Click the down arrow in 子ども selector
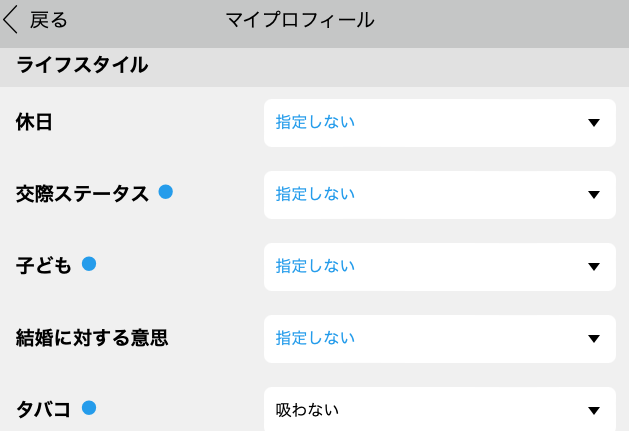This screenshot has height=431, width=629. coord(594,267)
